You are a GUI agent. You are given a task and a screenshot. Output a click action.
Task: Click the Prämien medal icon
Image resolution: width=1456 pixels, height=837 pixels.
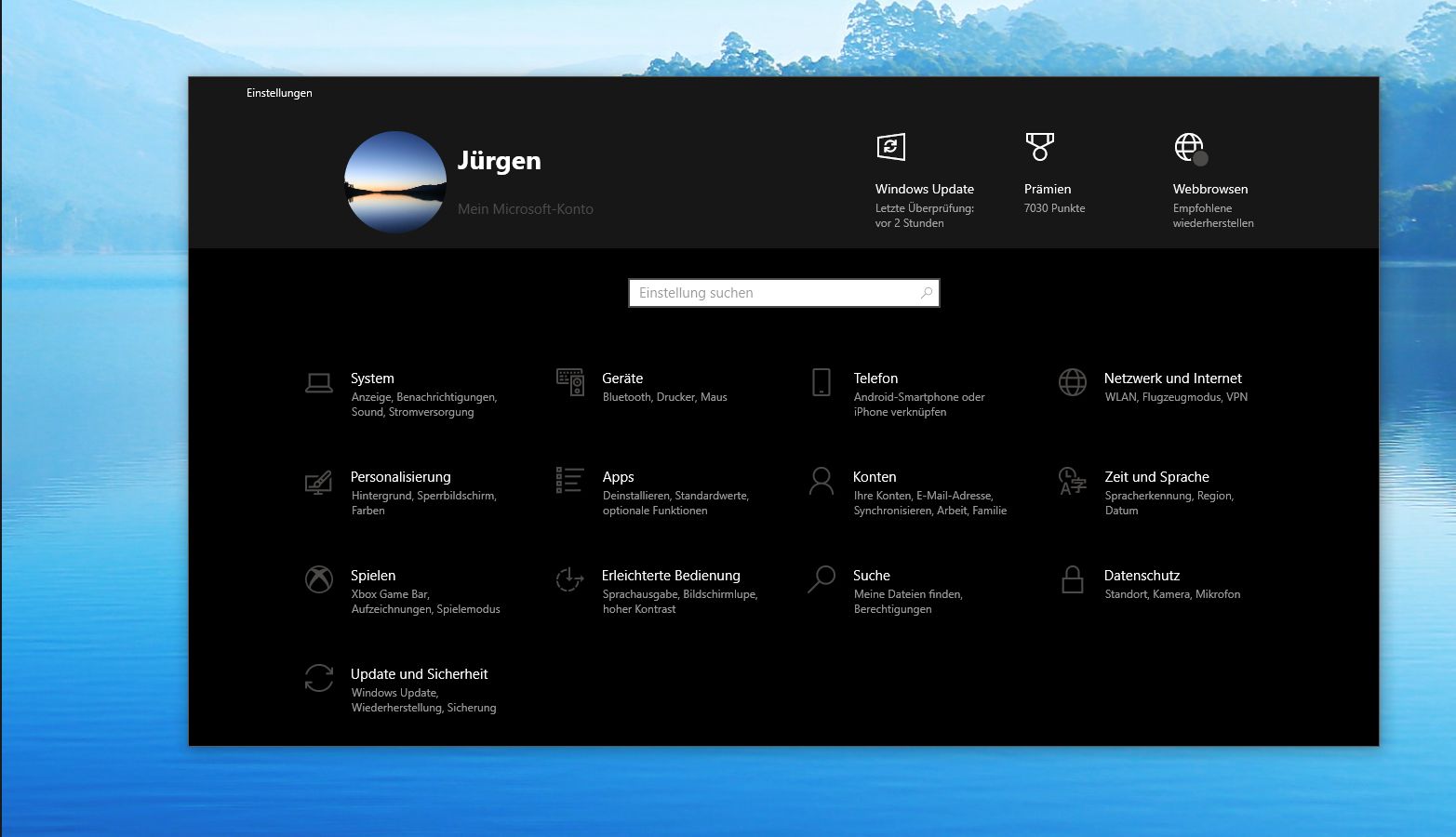[1040, 146]
